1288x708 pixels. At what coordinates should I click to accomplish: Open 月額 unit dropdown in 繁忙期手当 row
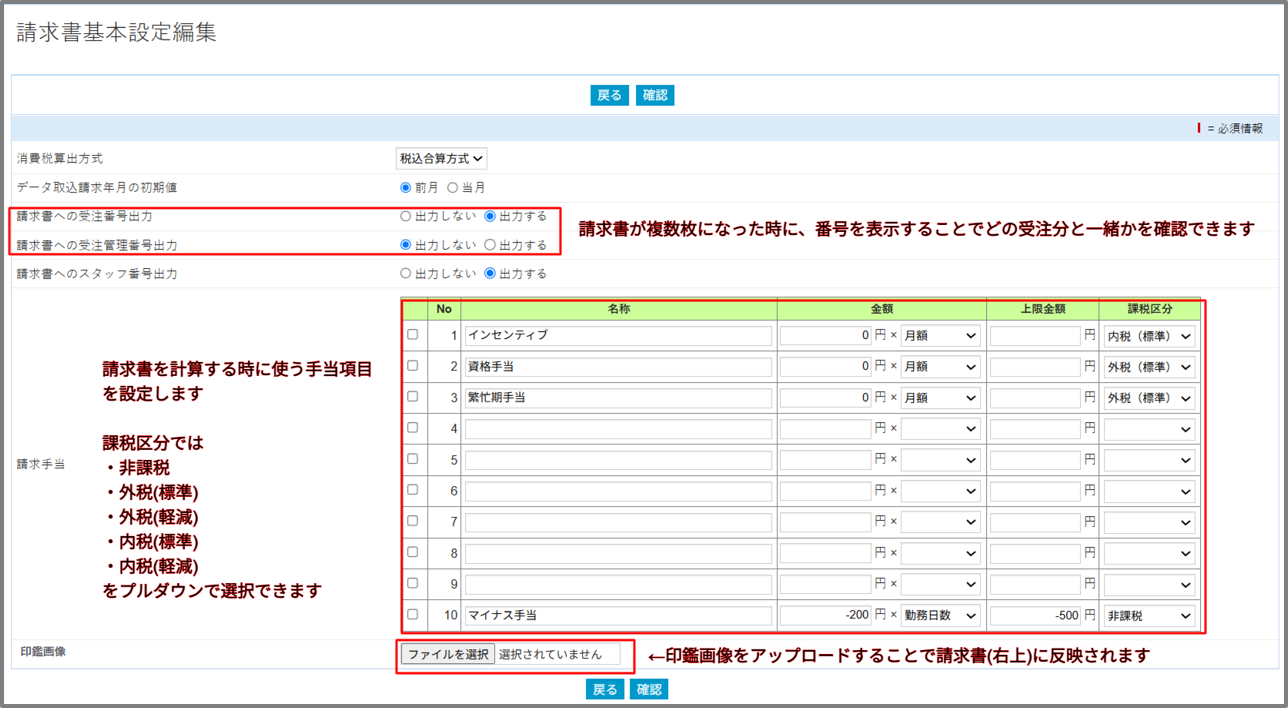(941, 398)
